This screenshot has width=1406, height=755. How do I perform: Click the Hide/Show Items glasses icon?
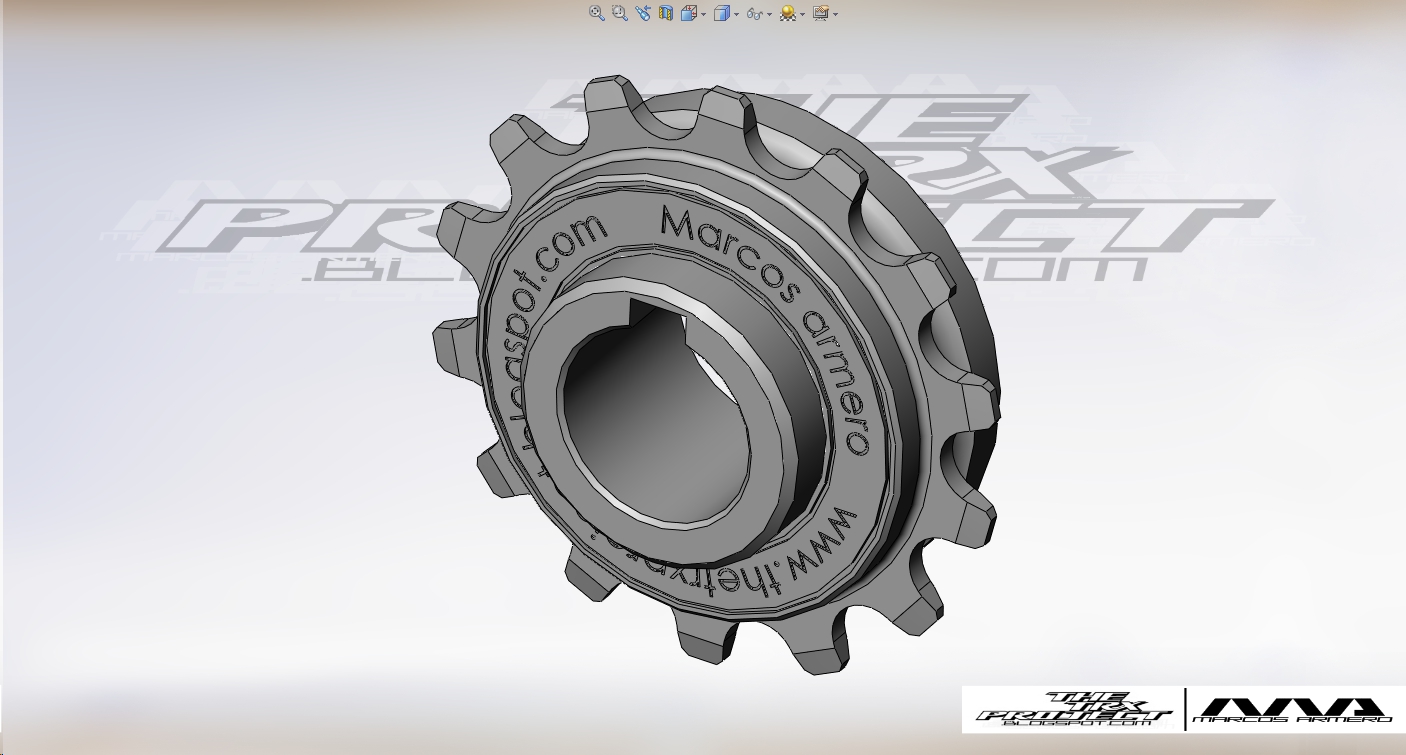click(x=755, y=14)
